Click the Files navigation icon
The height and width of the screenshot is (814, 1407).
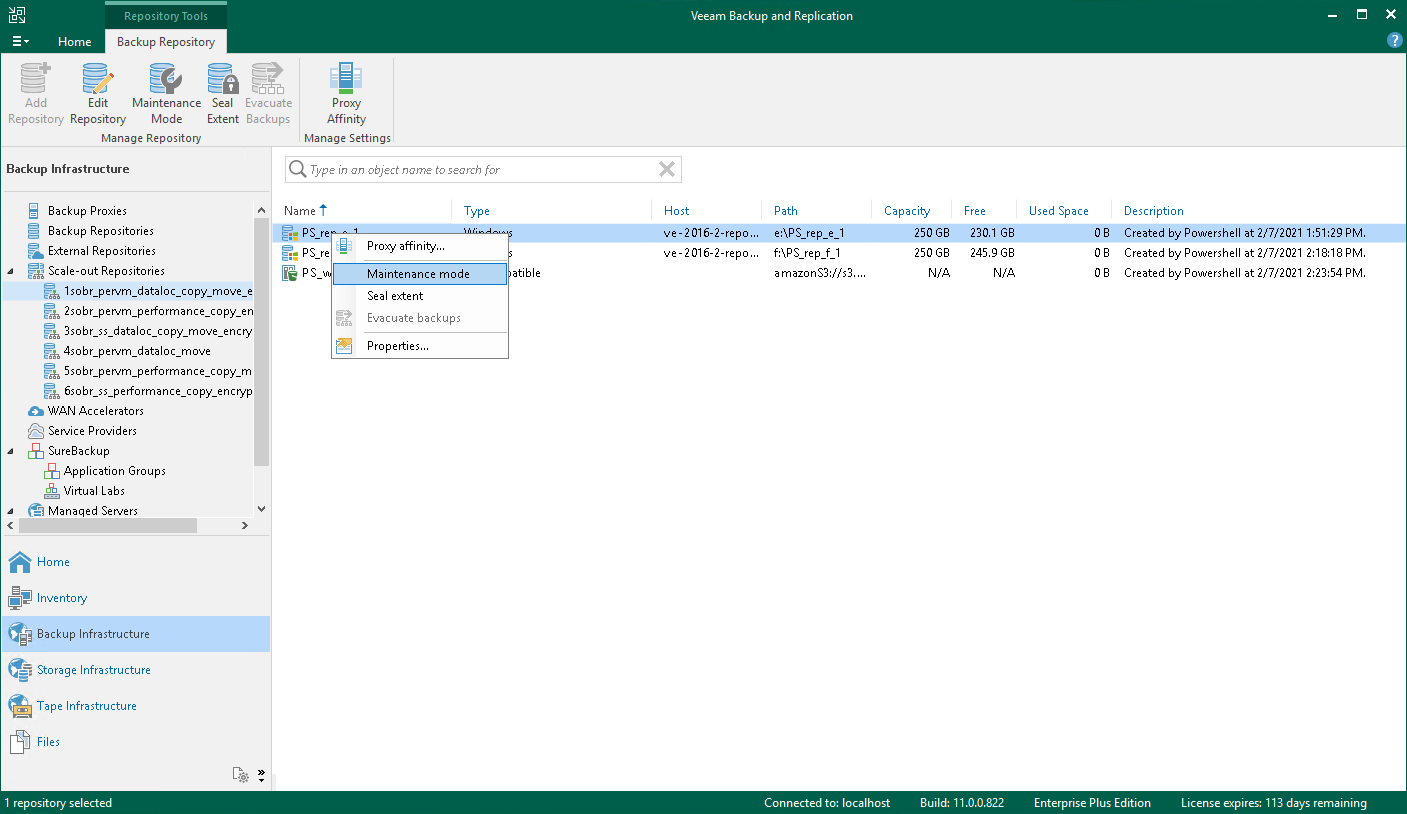(x=20, y=742)
